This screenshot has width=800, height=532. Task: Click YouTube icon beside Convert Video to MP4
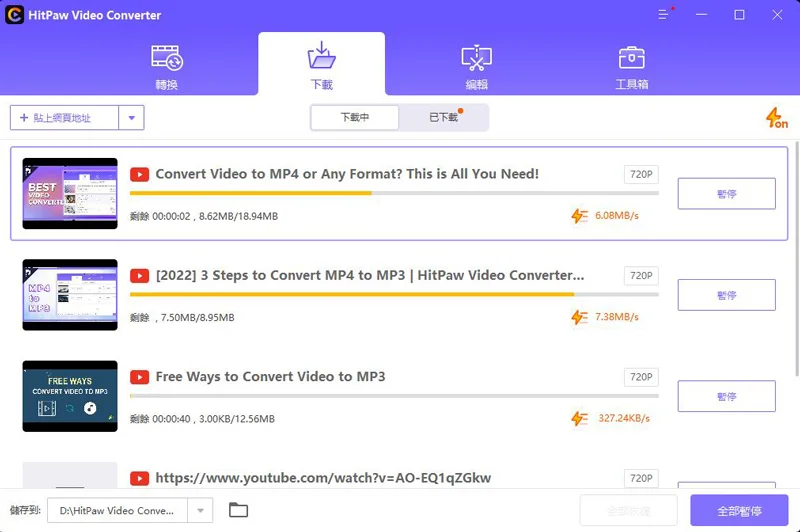[x=139, y=174]
